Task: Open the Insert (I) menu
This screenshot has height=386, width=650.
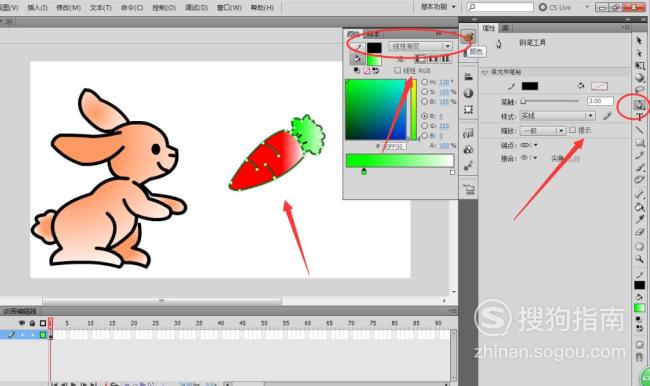Action: (37, 7)
